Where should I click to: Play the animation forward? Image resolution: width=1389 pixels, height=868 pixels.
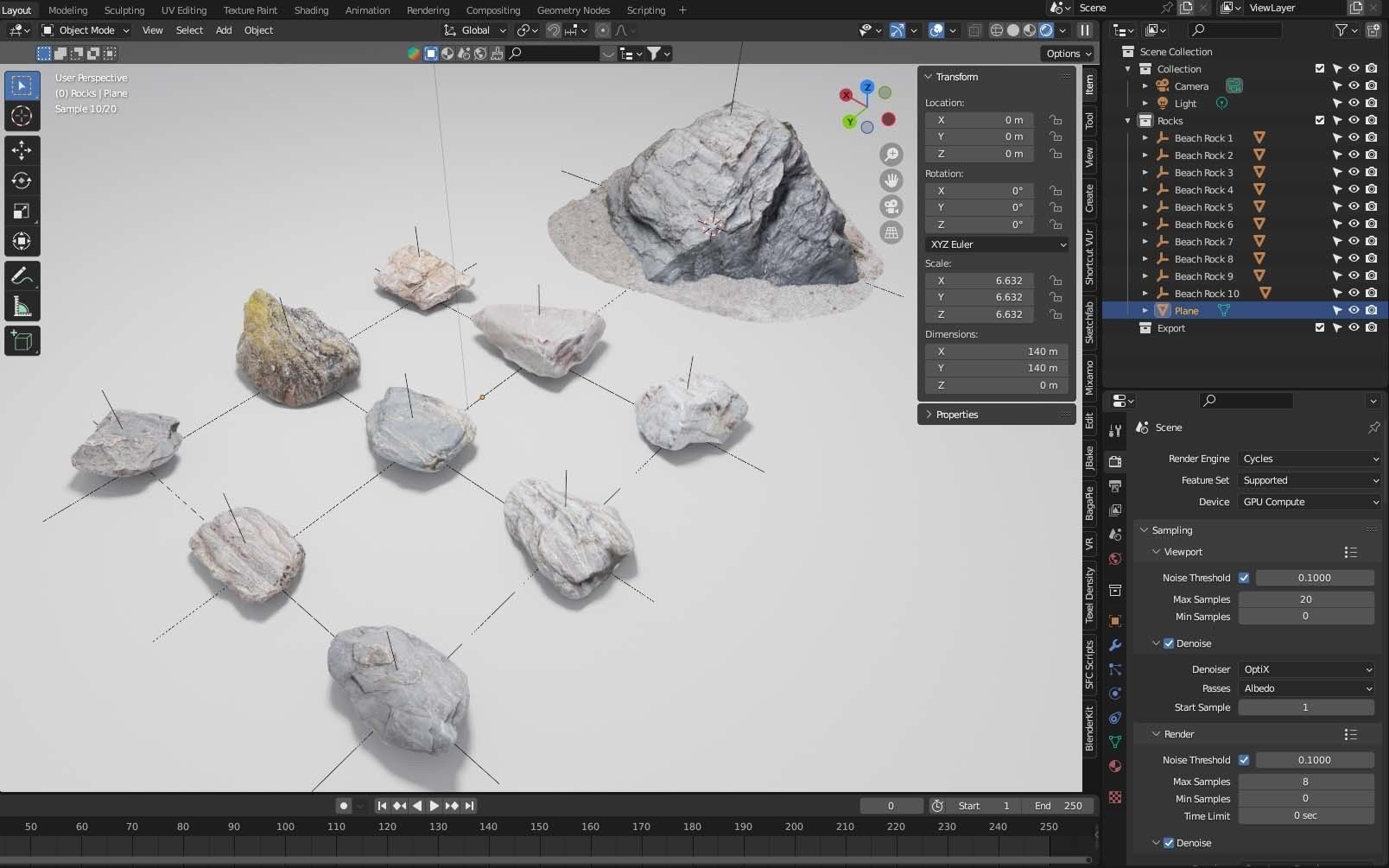(434, 806)
